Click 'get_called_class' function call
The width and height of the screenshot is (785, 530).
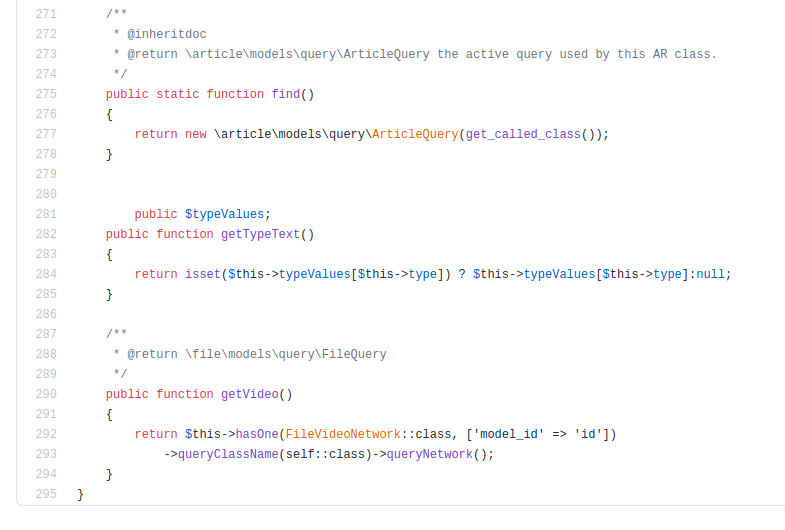point(523,134)
